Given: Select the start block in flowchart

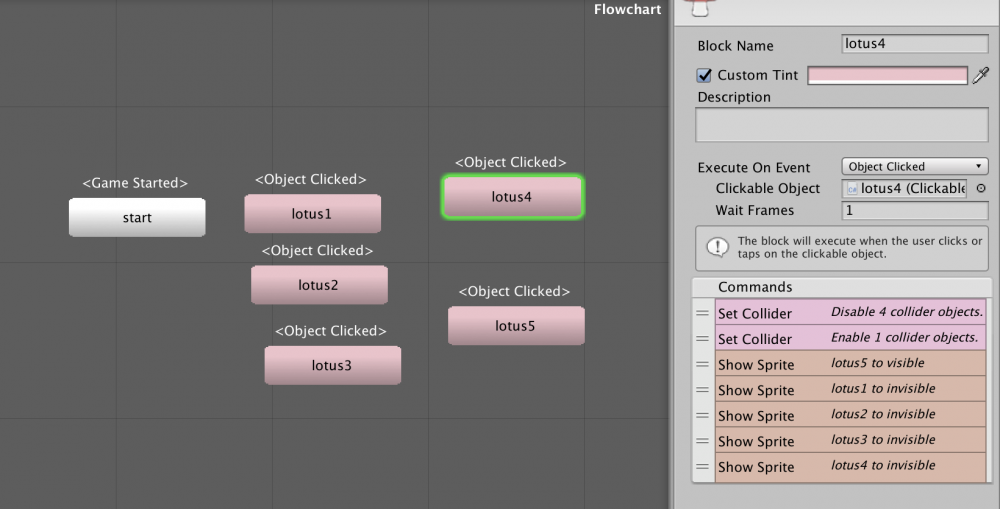Looking at the screenshot, I should [x=137, y=218].
